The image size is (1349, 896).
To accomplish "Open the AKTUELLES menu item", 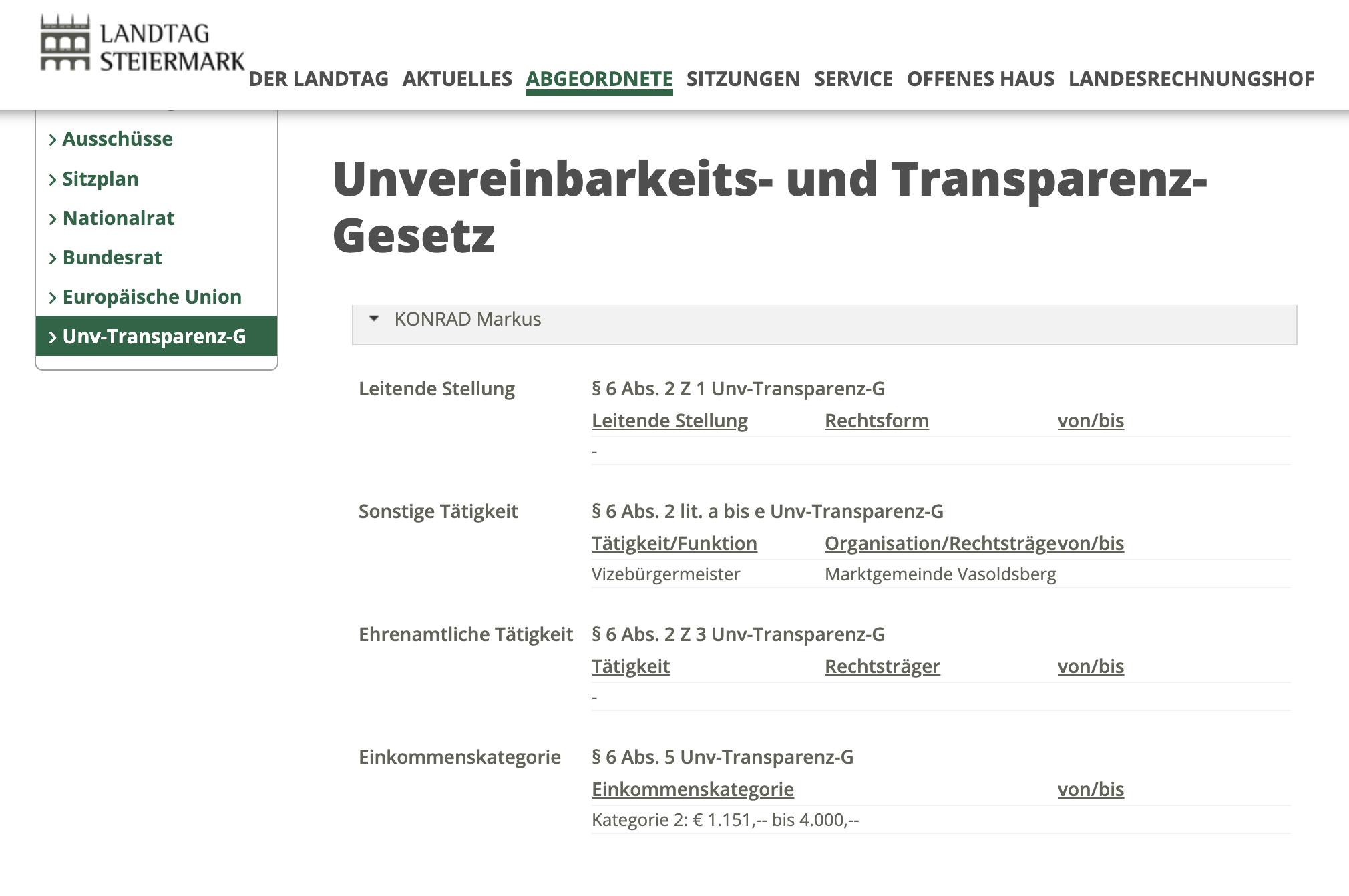I will point(457,79).
